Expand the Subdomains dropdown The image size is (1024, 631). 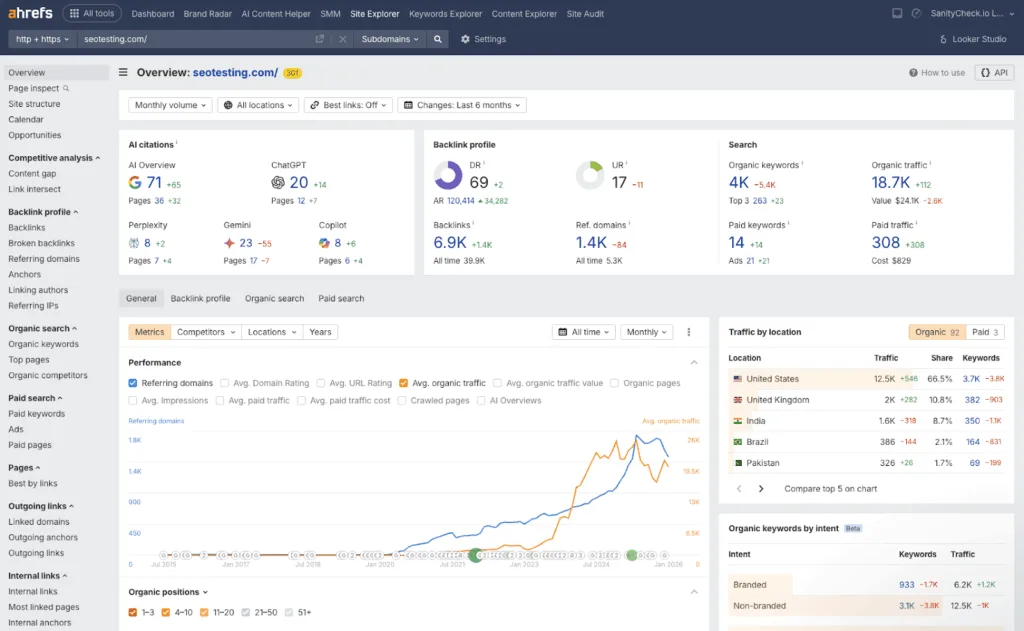click(x=390, y=39)
